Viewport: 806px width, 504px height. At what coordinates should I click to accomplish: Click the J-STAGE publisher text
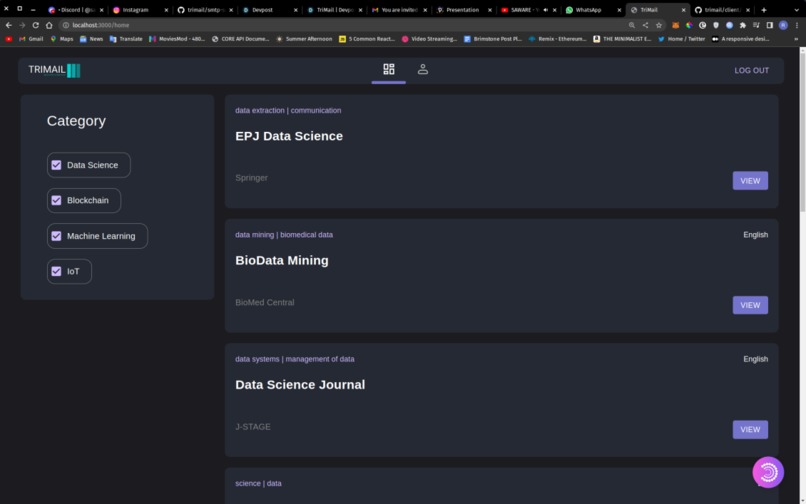[x=253, y=427]
